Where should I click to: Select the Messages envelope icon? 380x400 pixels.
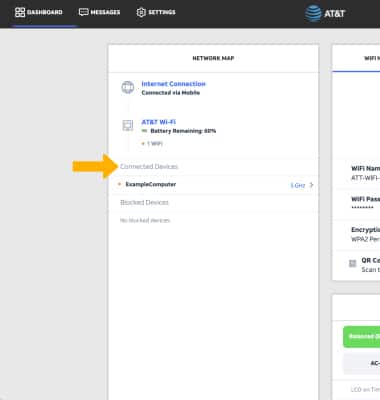pos(83,12)
